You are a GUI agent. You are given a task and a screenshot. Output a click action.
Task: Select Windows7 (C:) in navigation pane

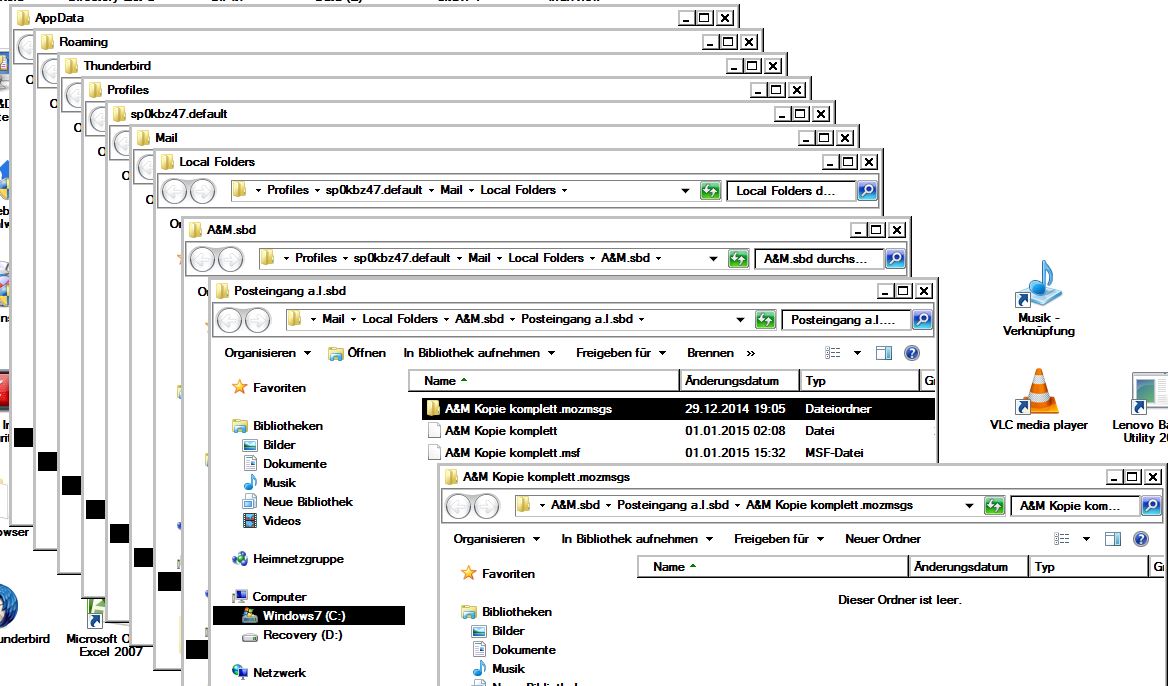click(x=303, y=616)
